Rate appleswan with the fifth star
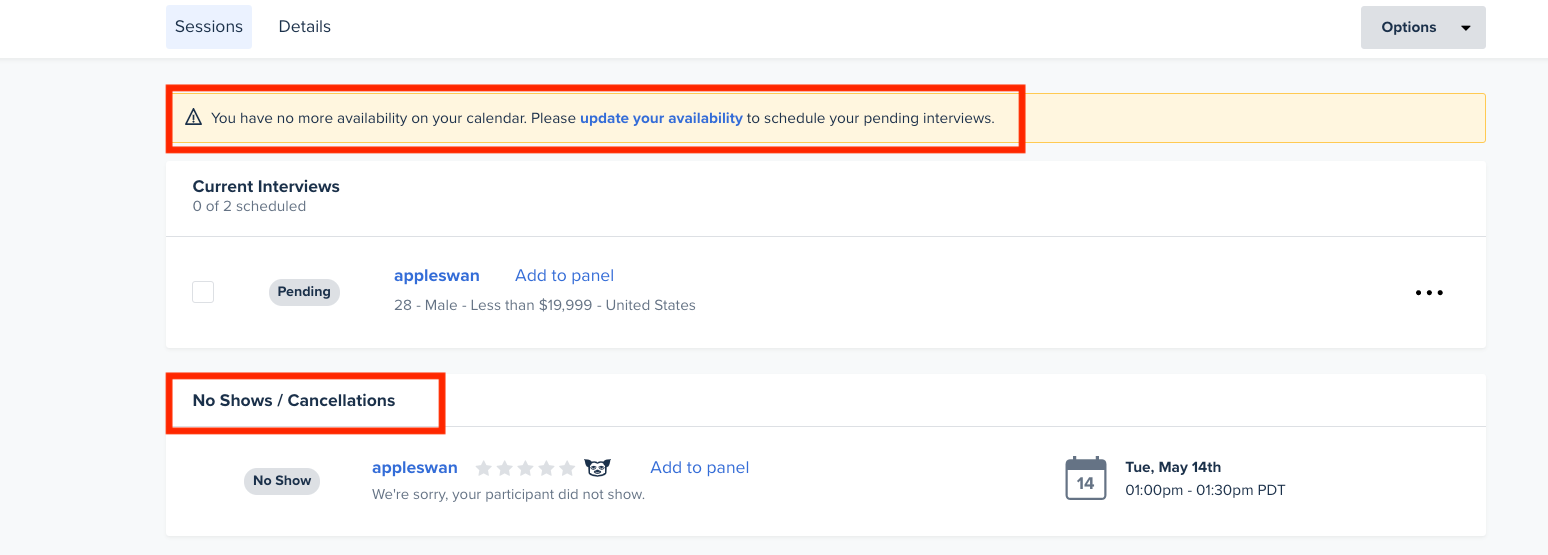Screen dimensions: 1548x555 click(x=567, y=468)
